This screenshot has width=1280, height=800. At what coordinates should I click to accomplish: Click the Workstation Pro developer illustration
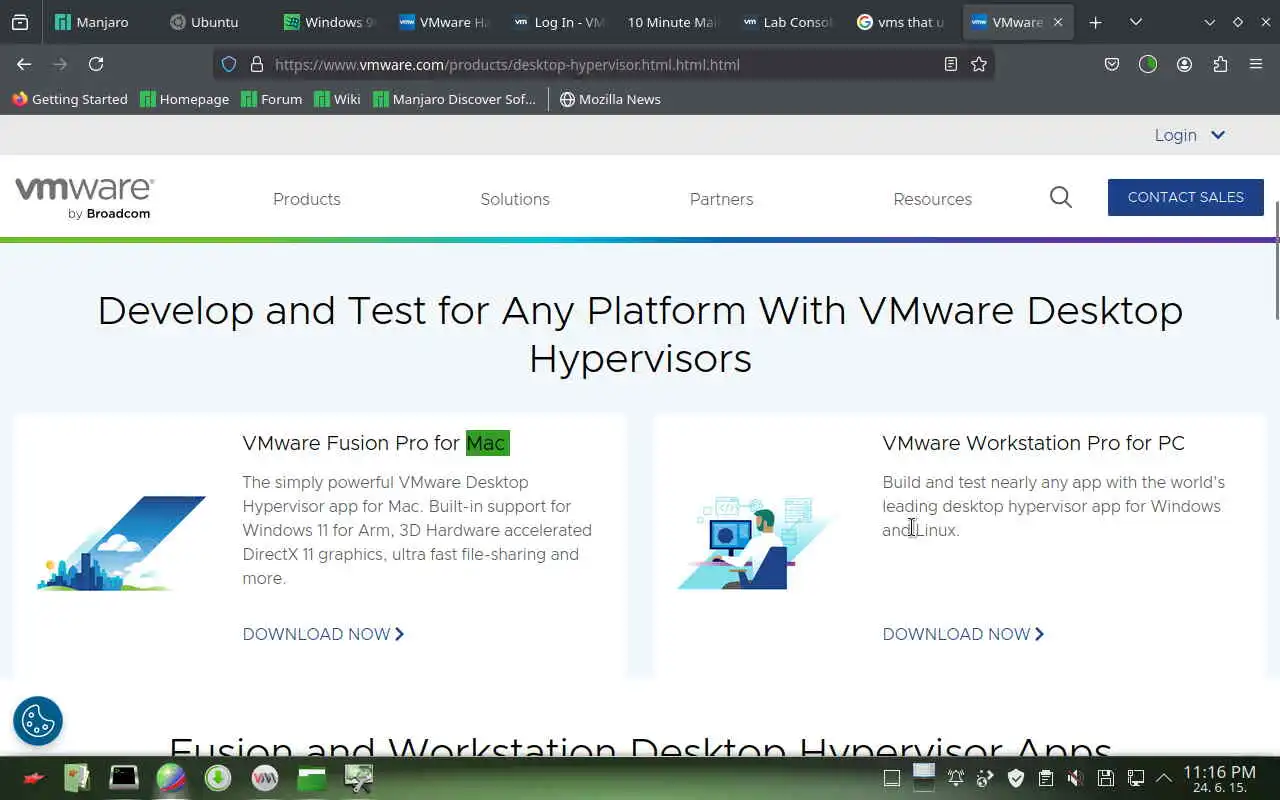(x=756, y=543)
